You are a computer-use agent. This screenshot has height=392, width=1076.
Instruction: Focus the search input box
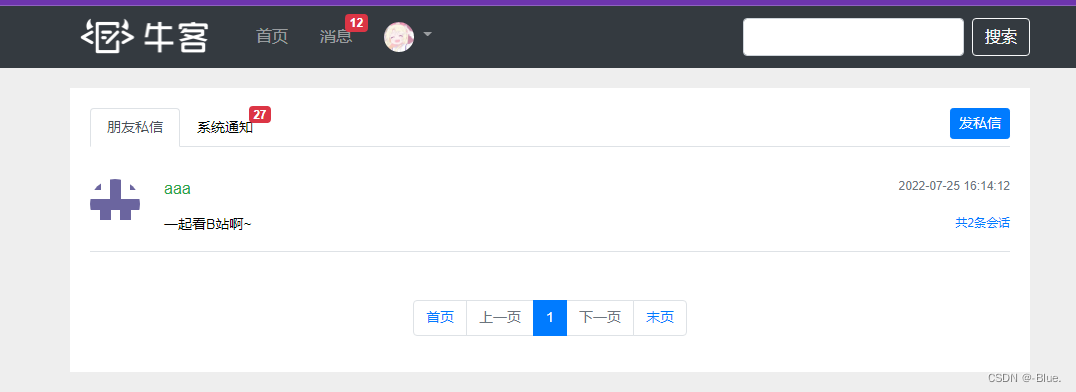coord(853,37)
